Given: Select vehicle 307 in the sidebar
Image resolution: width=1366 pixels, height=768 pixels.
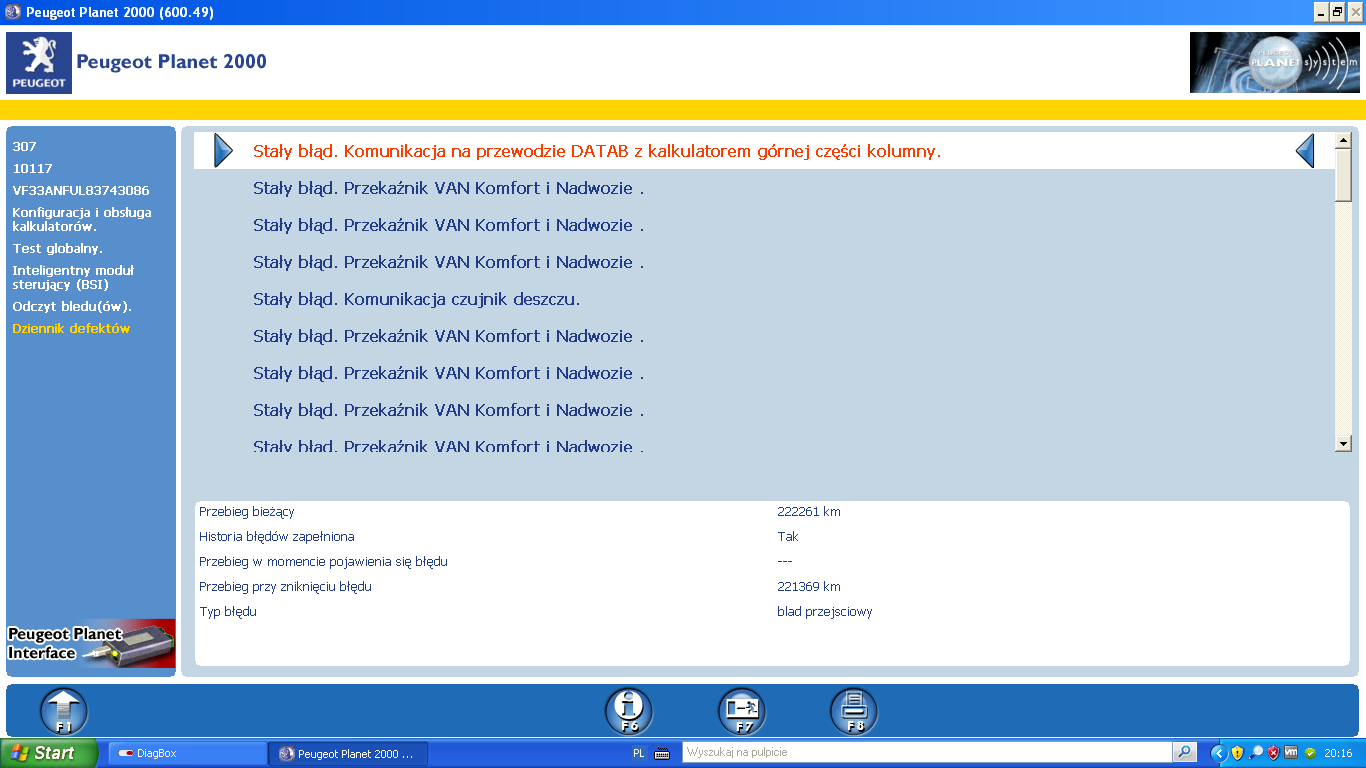Looking at the screenshot, I should point(25,146).
